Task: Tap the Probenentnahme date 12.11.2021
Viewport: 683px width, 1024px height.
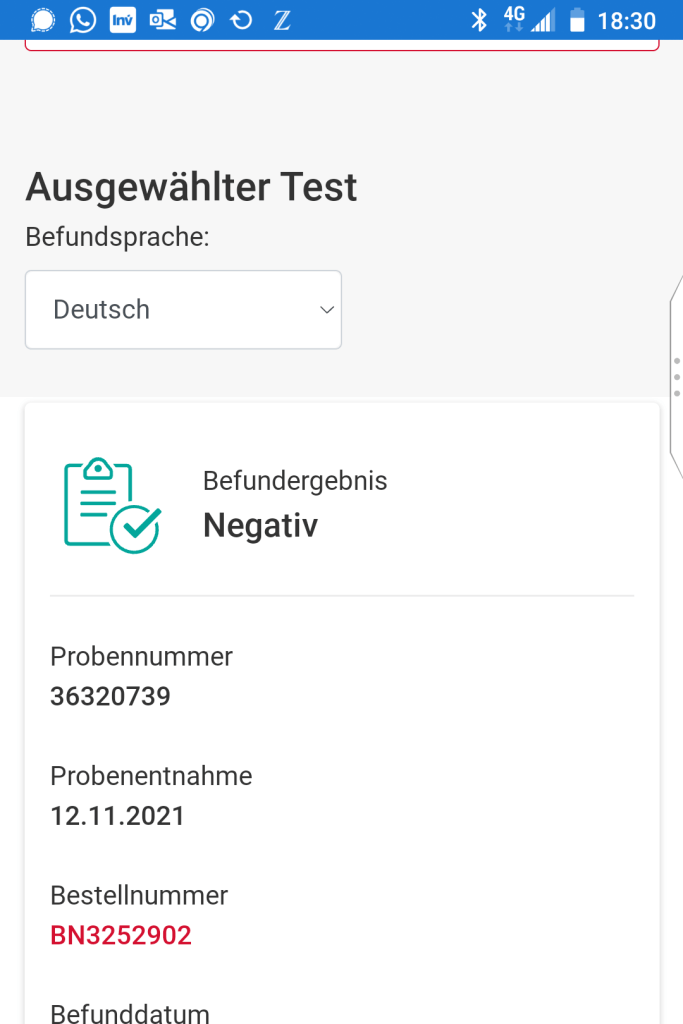Action: (118, 816)
